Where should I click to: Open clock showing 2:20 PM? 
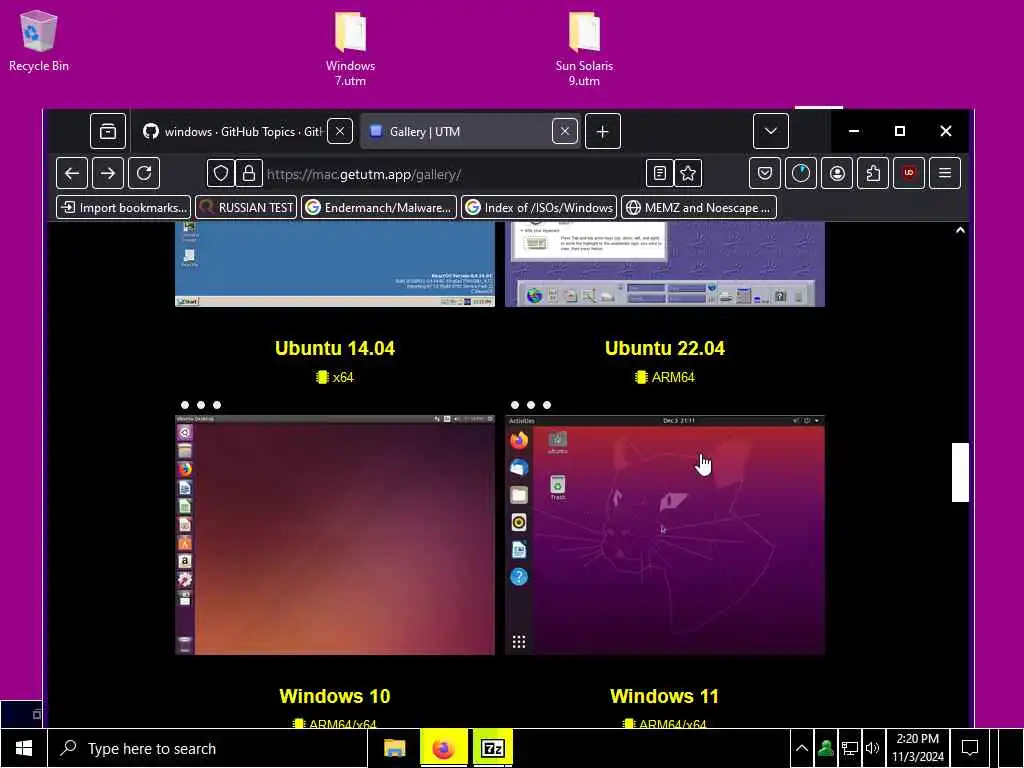coord(918,748)
